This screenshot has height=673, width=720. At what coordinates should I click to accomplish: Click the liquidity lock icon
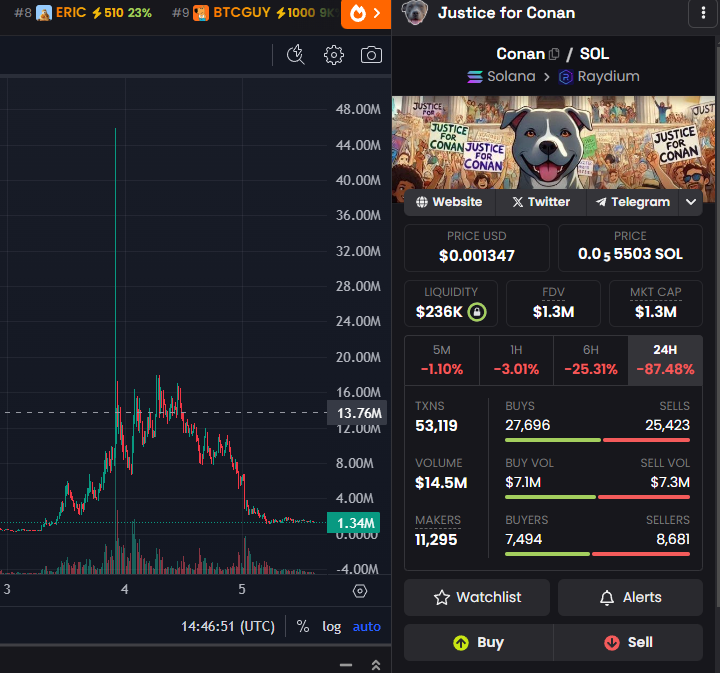477,312
